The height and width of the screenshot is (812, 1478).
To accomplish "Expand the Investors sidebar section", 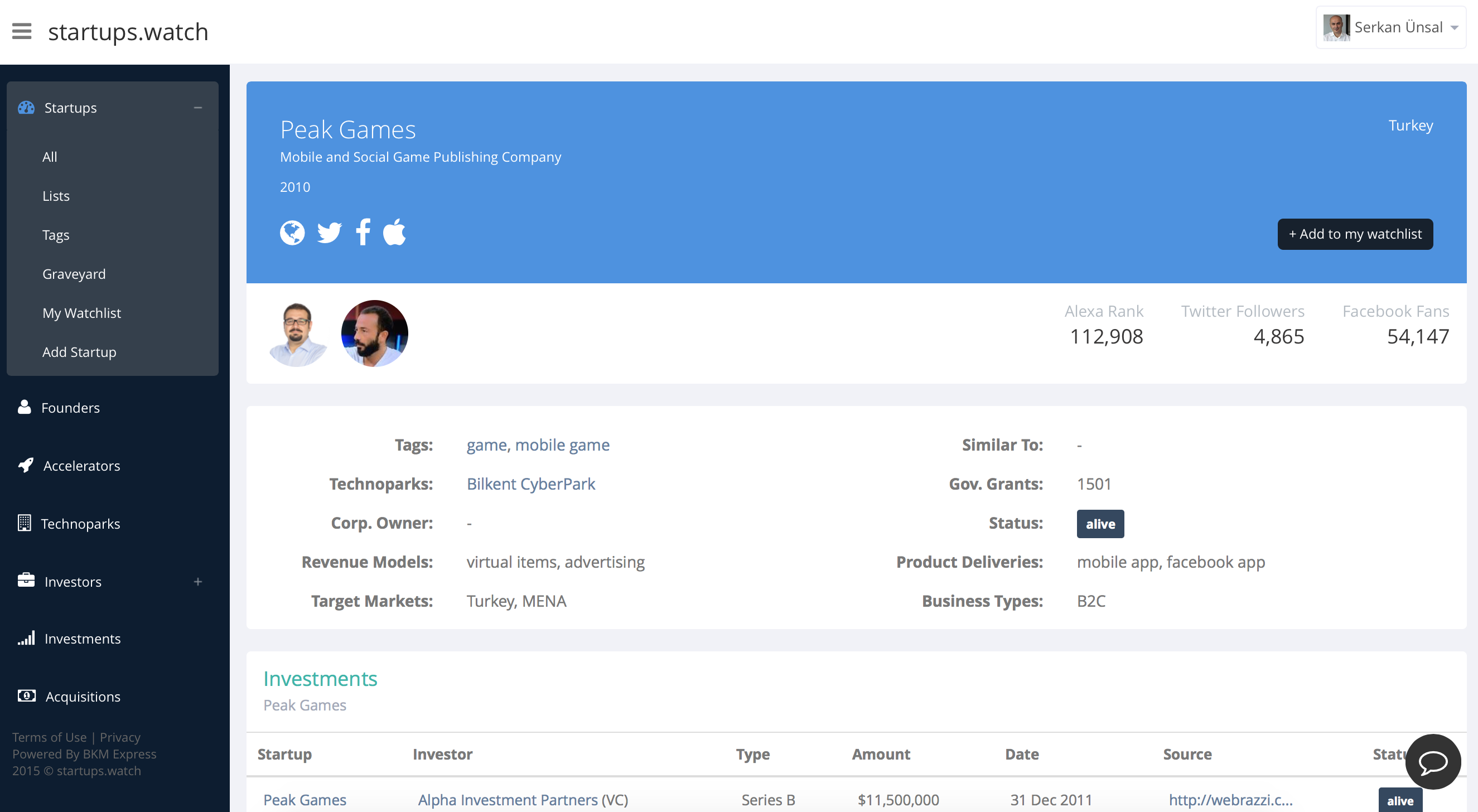I will (199, 581).
